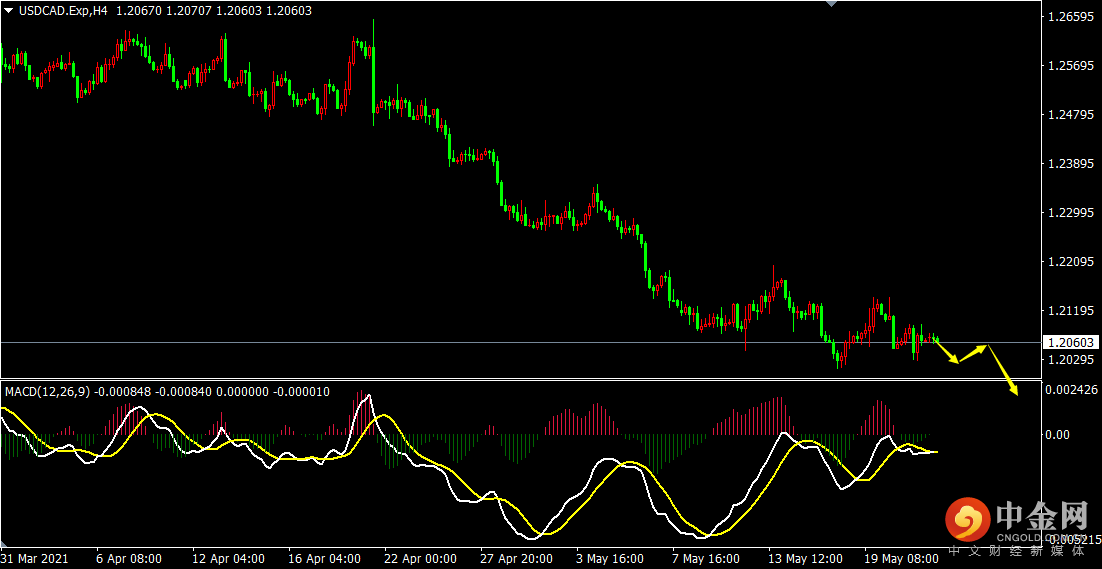Click the current price label 1.20603
Viewport: 1102px width, 569px height.
[x=1070, y=343]
